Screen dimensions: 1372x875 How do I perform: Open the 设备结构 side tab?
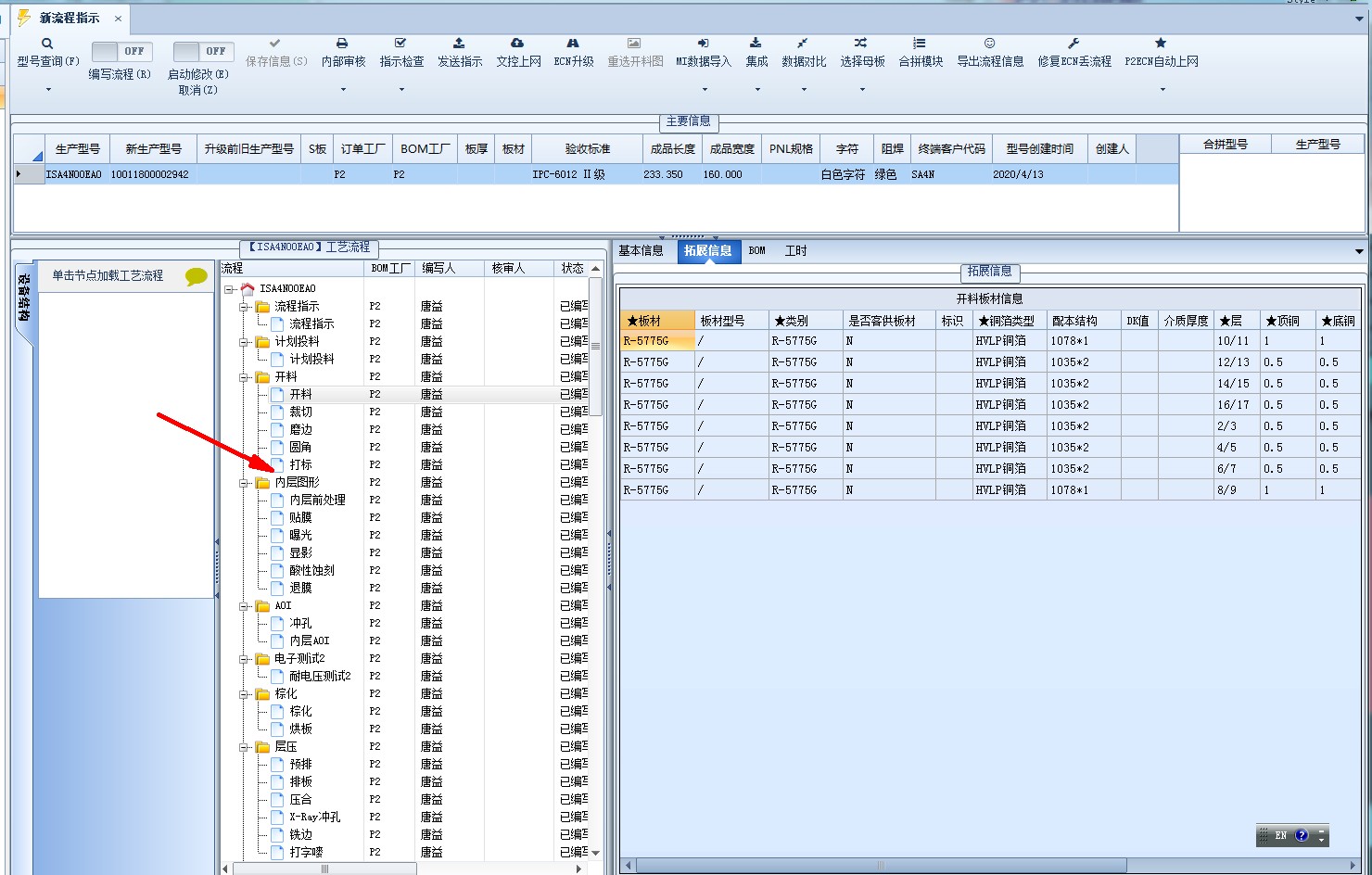[x=24, y=297]
